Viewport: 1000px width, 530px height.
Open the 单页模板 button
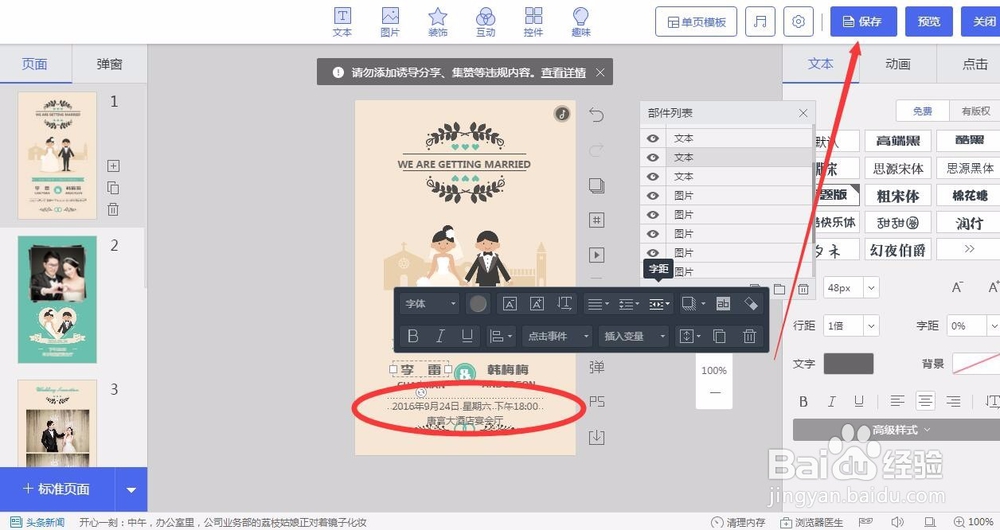(x=696, y=22)
